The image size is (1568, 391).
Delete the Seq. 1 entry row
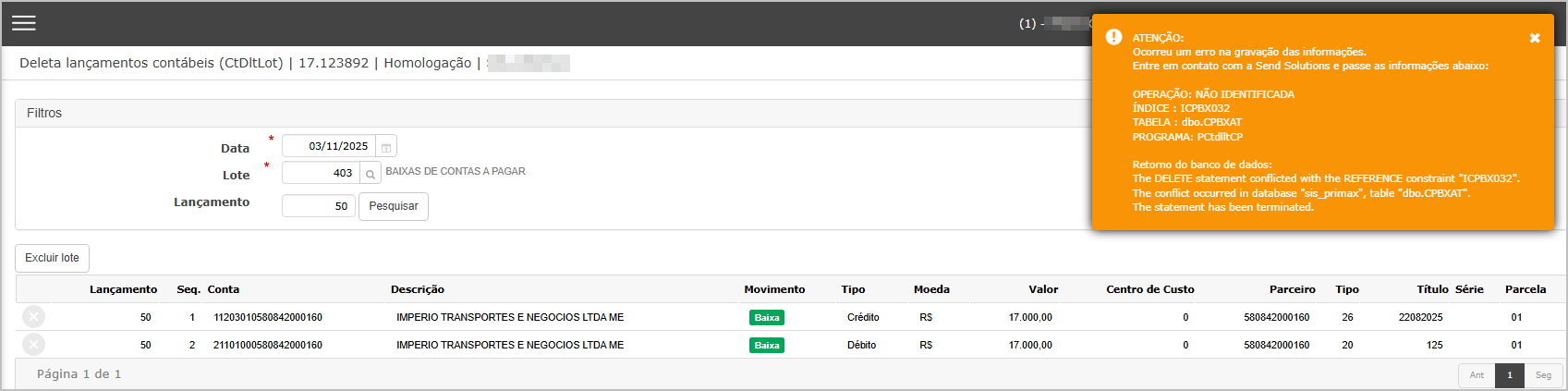pyautogui.click(x=33, y=317)
